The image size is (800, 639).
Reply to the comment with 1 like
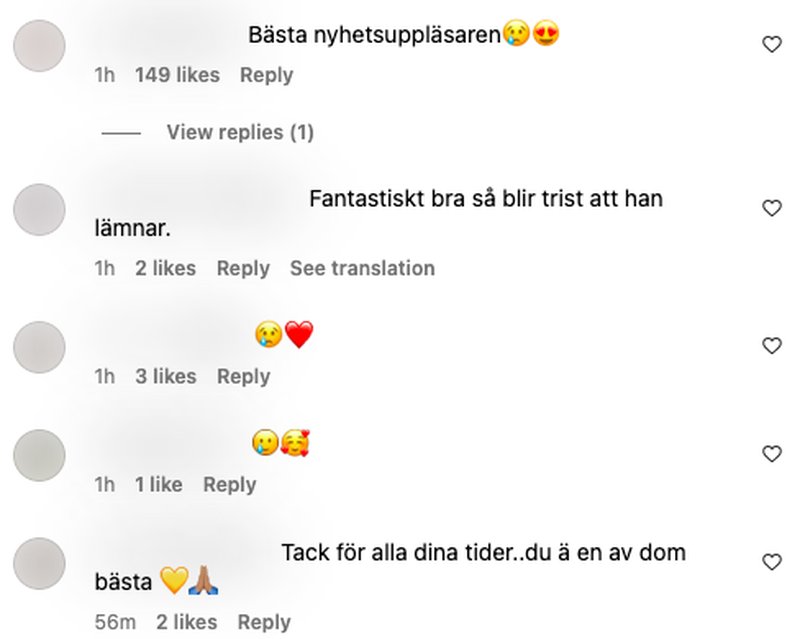(x=230, y=485)
